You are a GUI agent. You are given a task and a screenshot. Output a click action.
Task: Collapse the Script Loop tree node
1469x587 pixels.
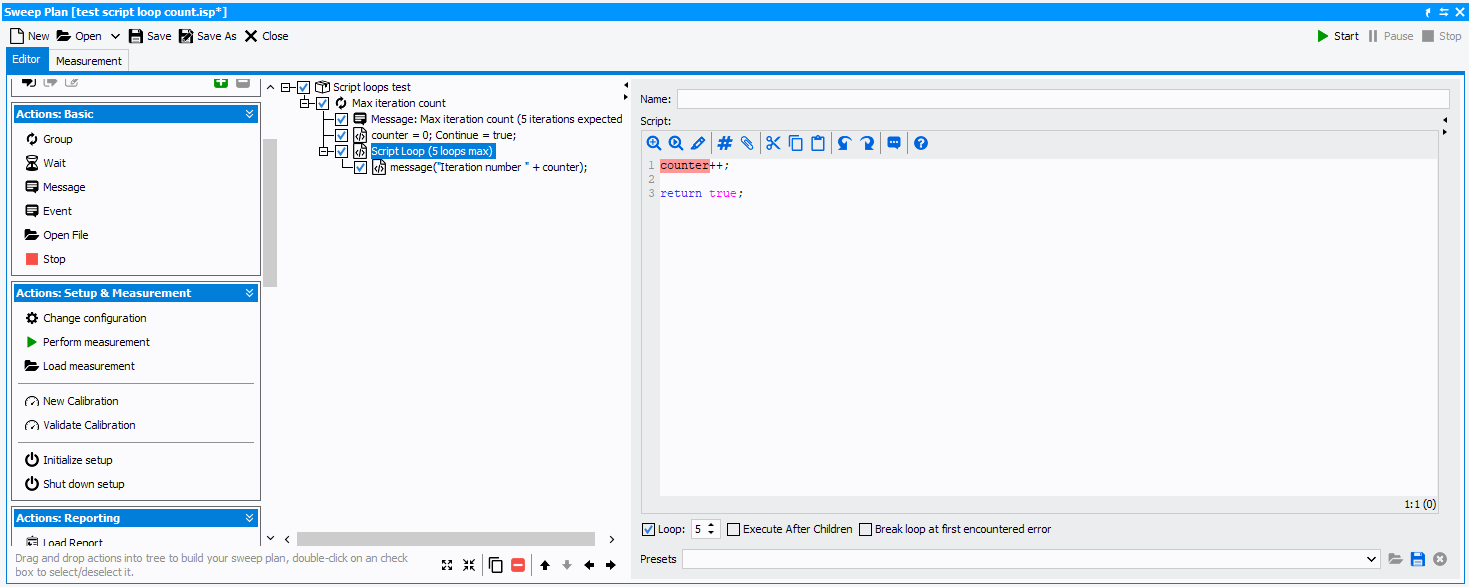[324, 151]
